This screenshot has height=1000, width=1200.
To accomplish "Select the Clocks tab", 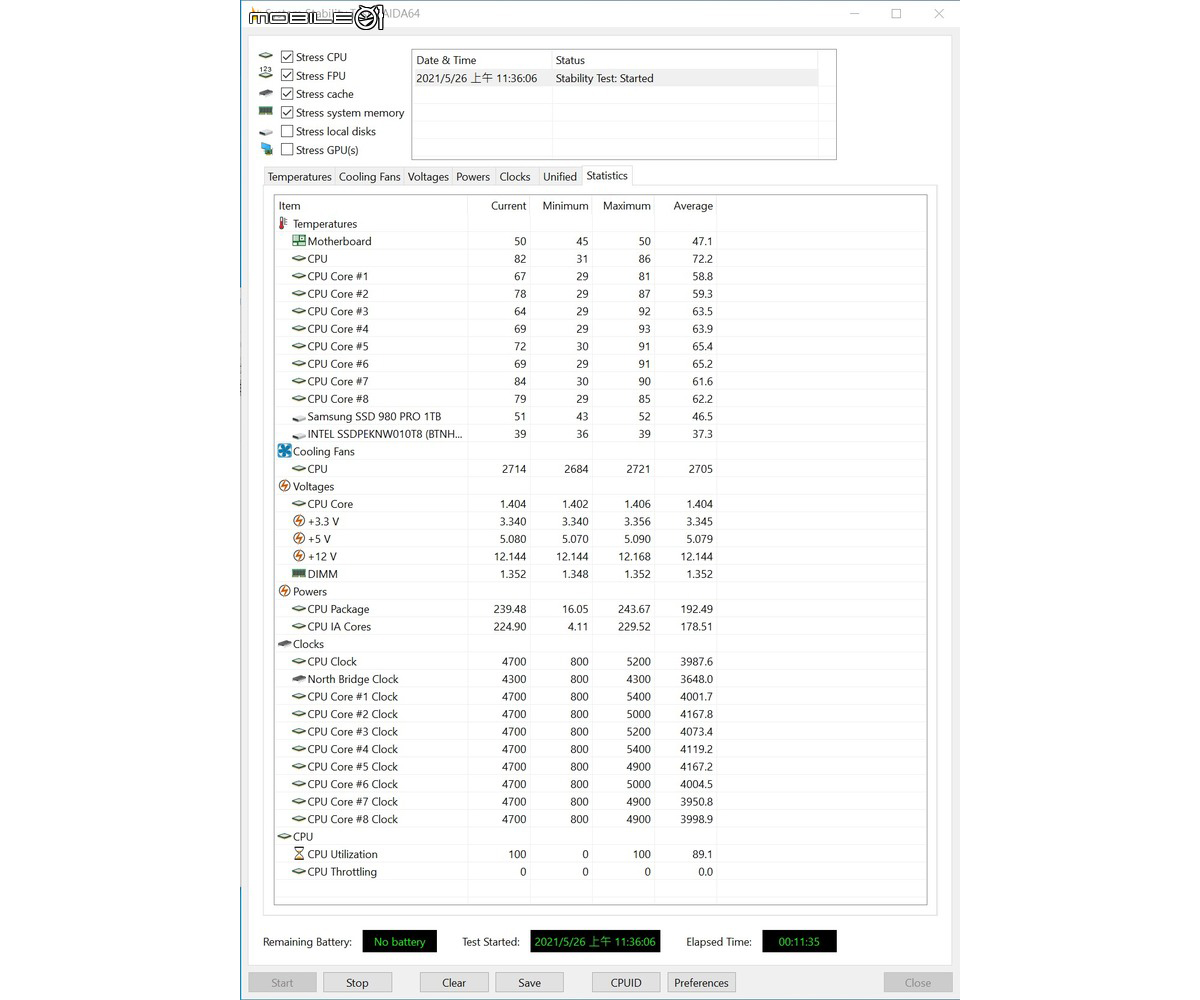I will (515, 177).
